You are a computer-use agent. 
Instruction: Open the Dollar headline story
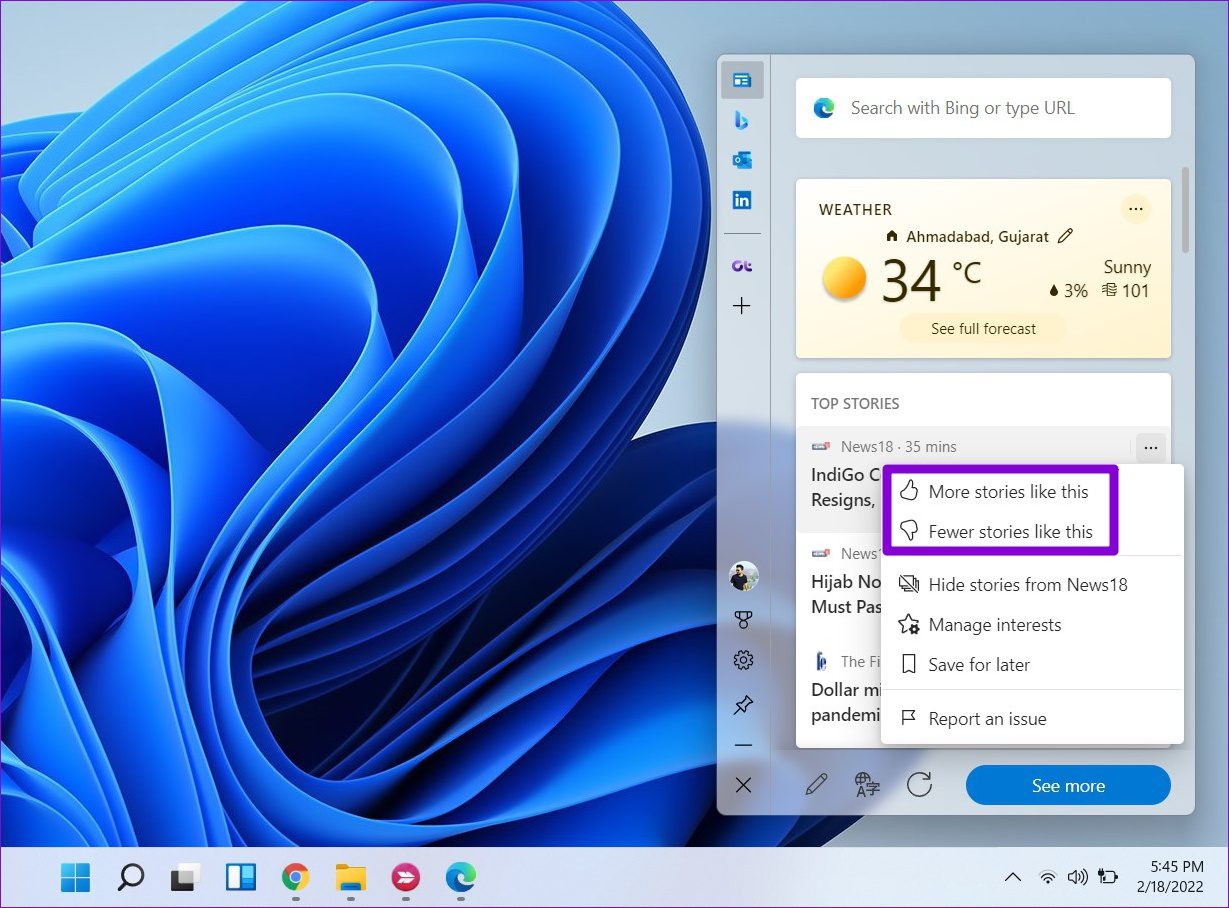[846, 702]
